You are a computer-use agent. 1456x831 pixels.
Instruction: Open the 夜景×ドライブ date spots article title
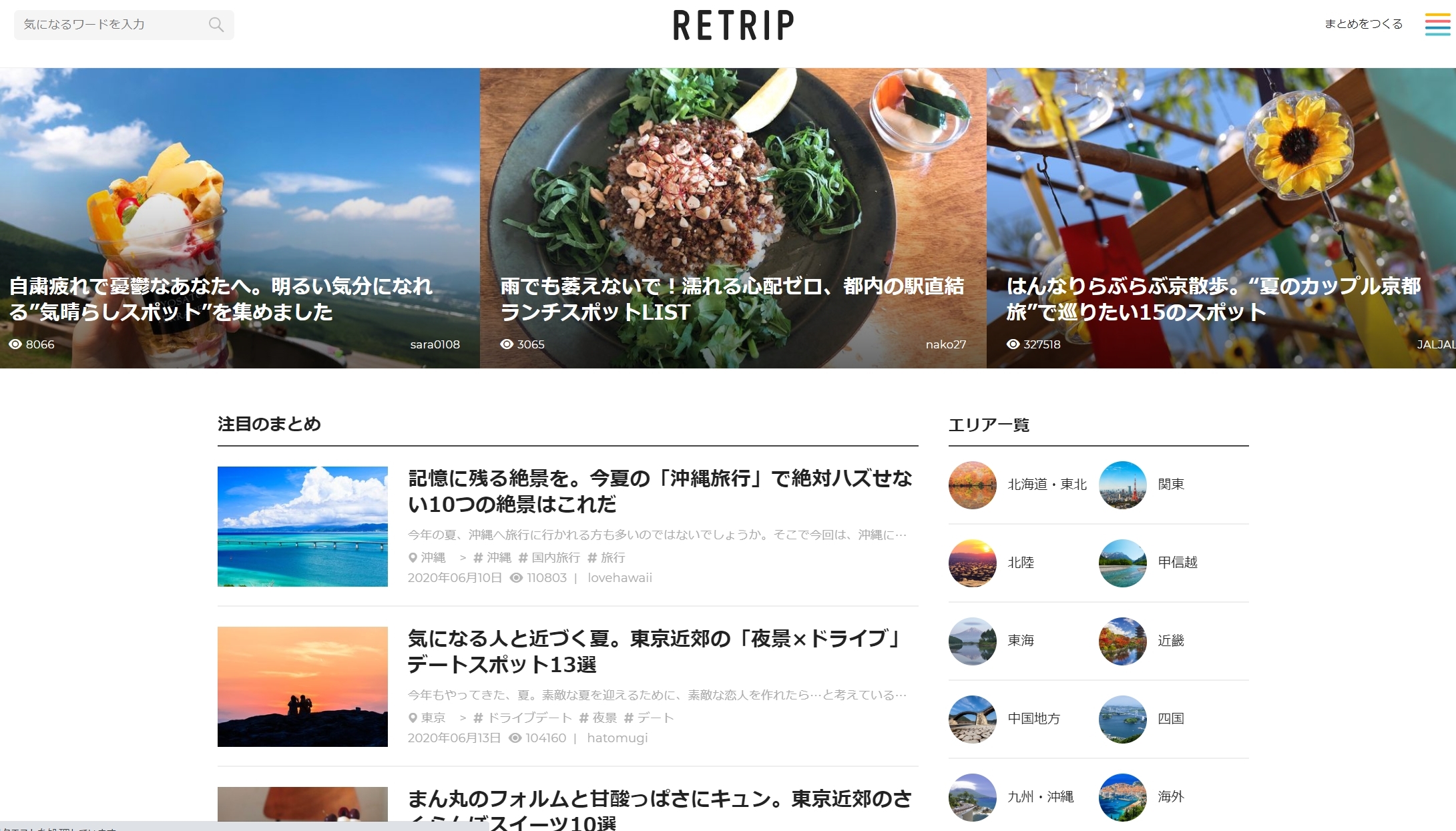tap(656, 651)
